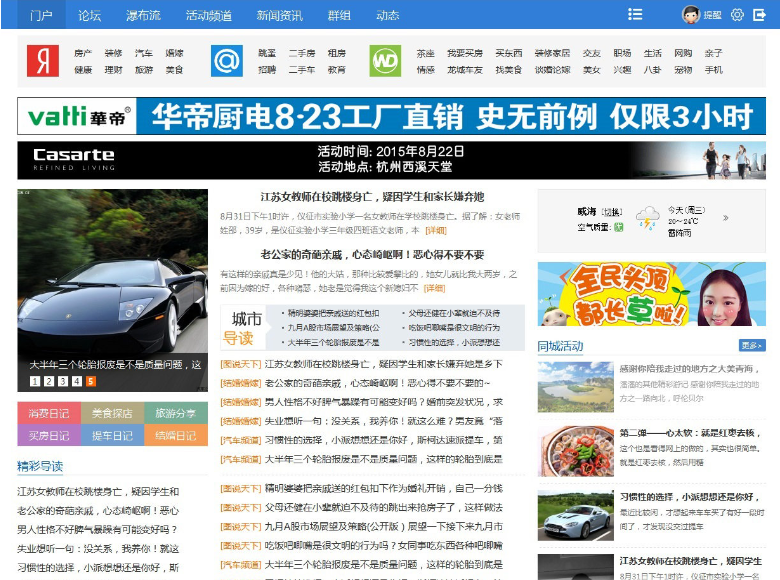Click '更多' beside 同城活动
780x580 pixels.
[752, 346]
